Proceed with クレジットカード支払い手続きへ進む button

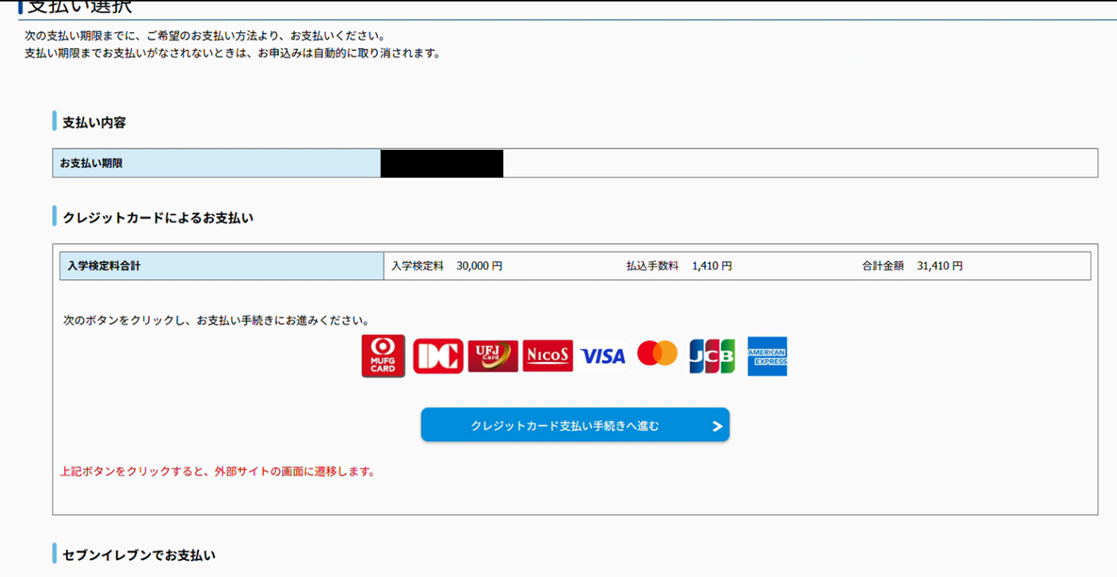tap(565, 426)
